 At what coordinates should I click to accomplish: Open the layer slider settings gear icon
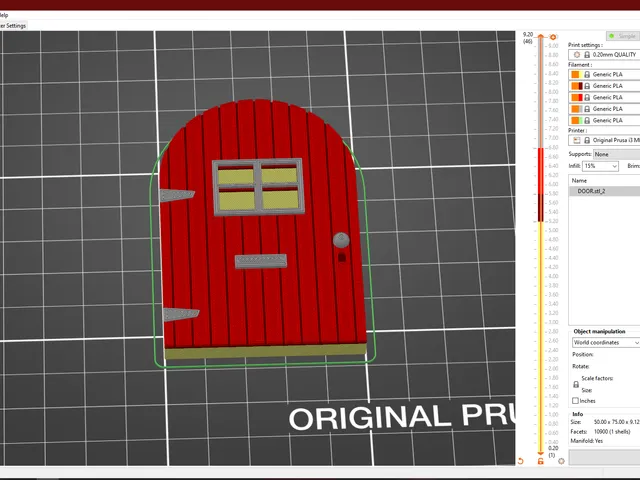pos(561,461)
